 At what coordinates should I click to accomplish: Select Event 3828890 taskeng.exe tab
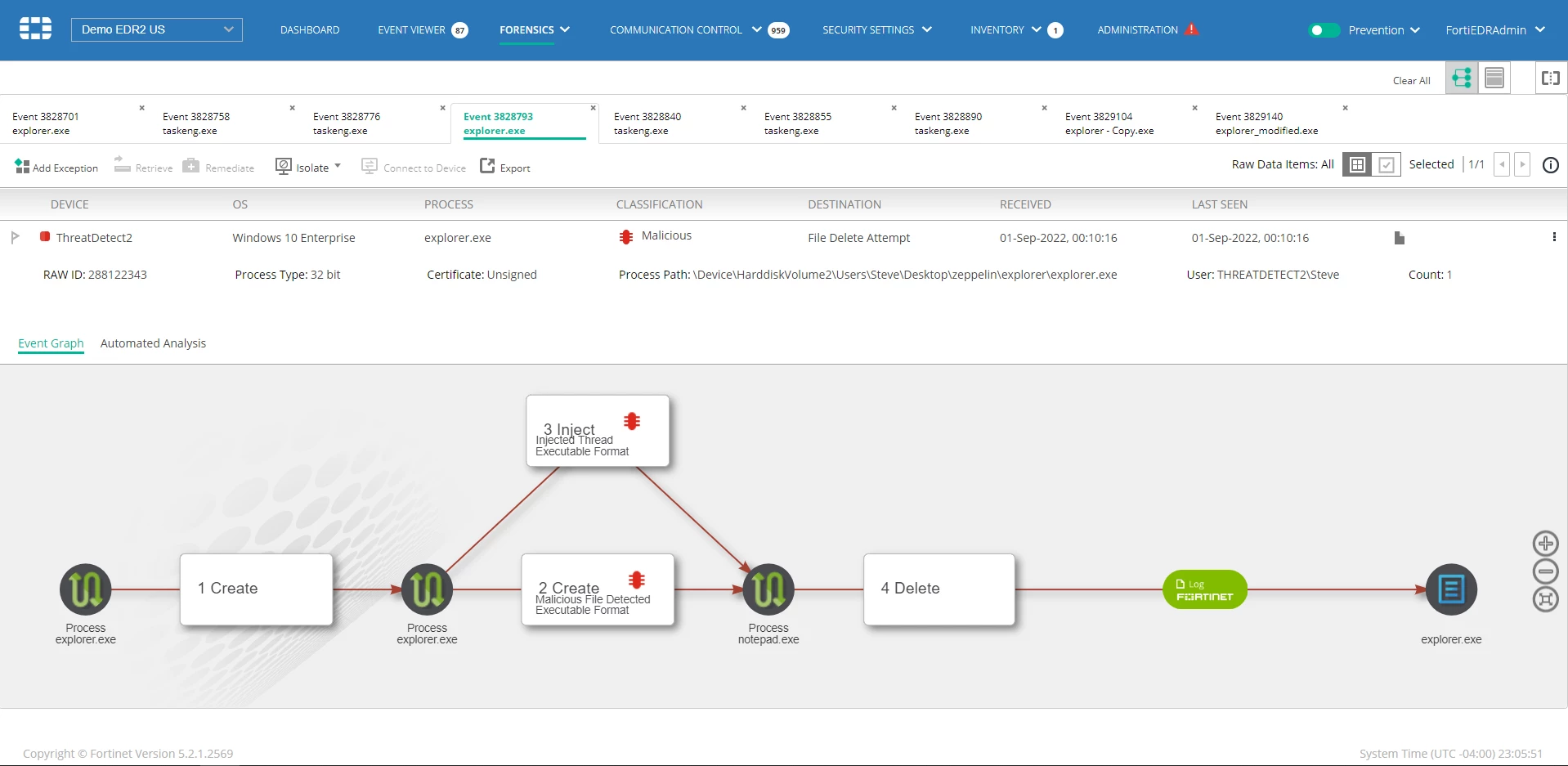point(948,123)
